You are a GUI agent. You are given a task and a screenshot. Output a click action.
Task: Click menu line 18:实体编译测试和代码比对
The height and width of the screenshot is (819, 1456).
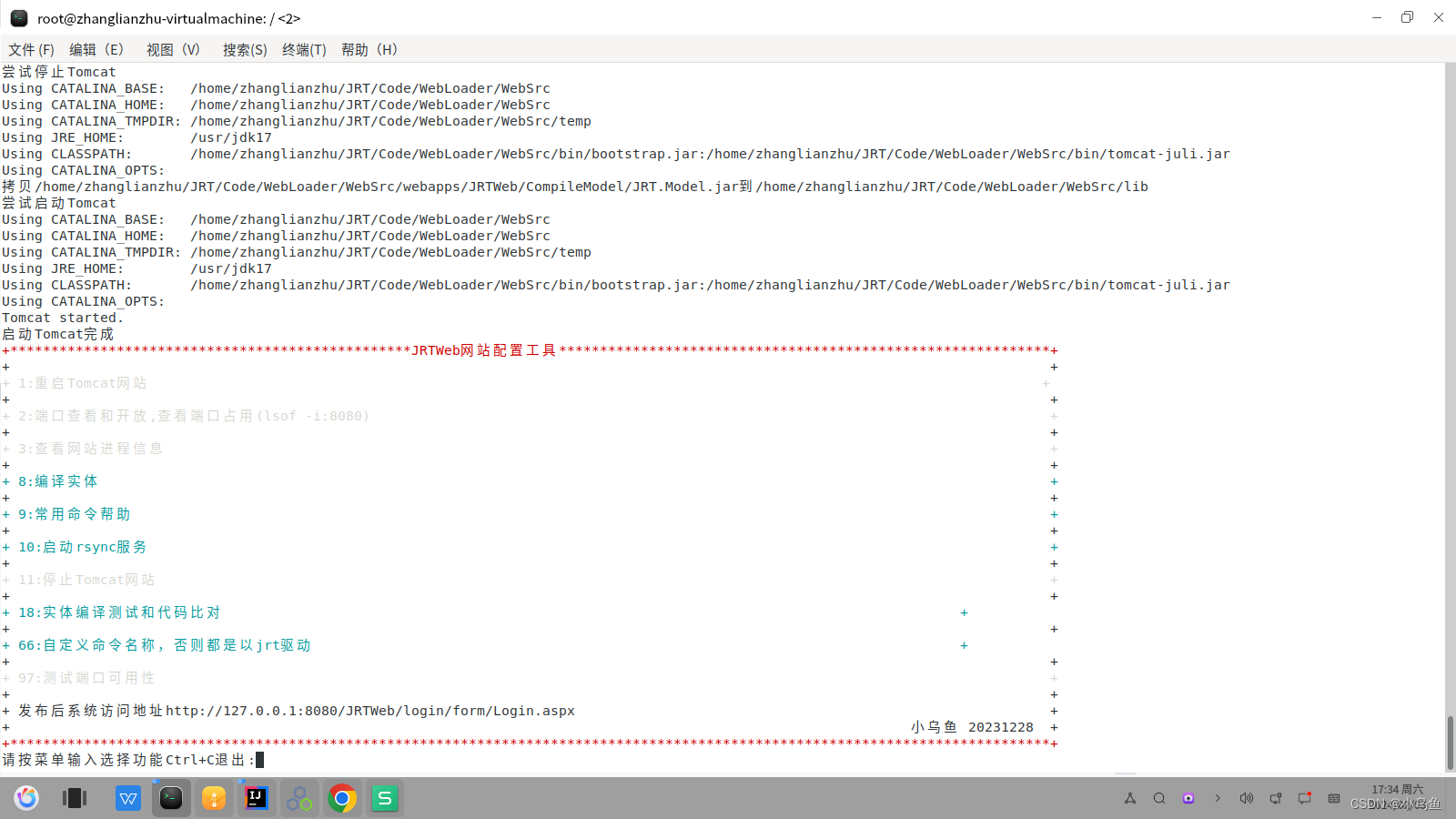click(x=119, y=612)
